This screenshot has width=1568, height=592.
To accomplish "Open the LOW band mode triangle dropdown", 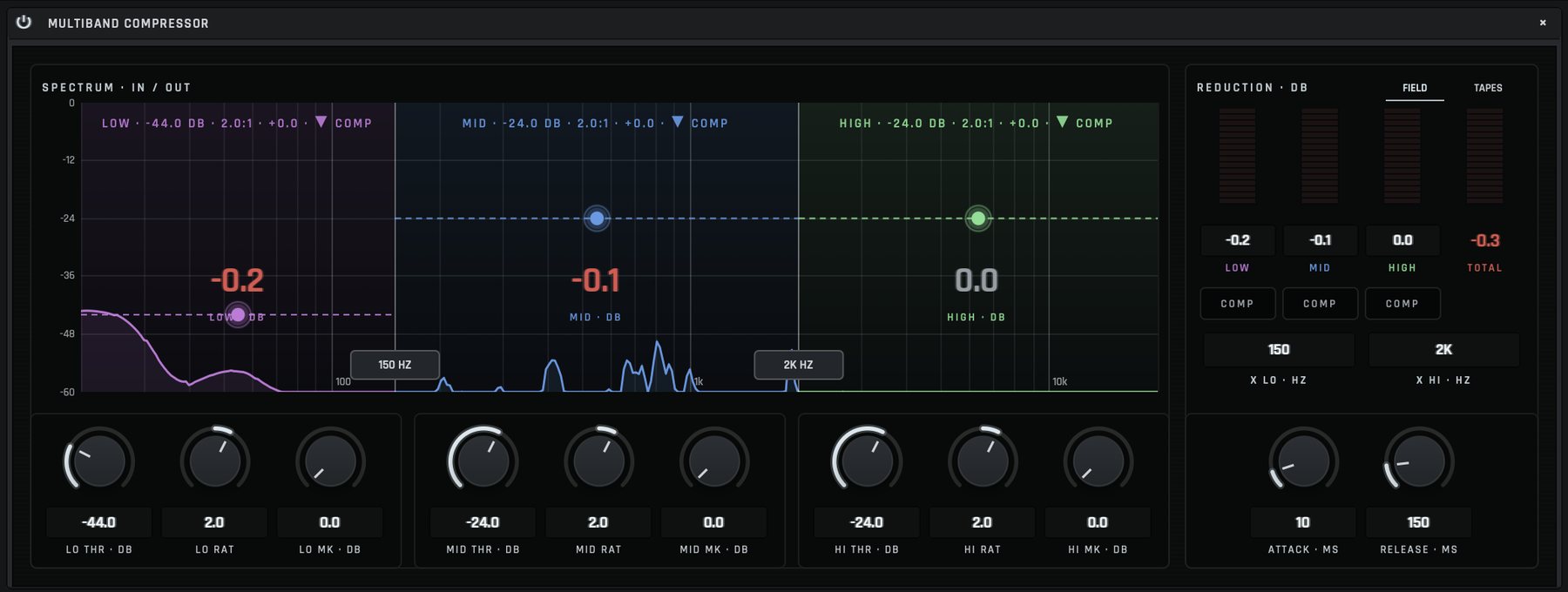I will [x=321, y=122].
